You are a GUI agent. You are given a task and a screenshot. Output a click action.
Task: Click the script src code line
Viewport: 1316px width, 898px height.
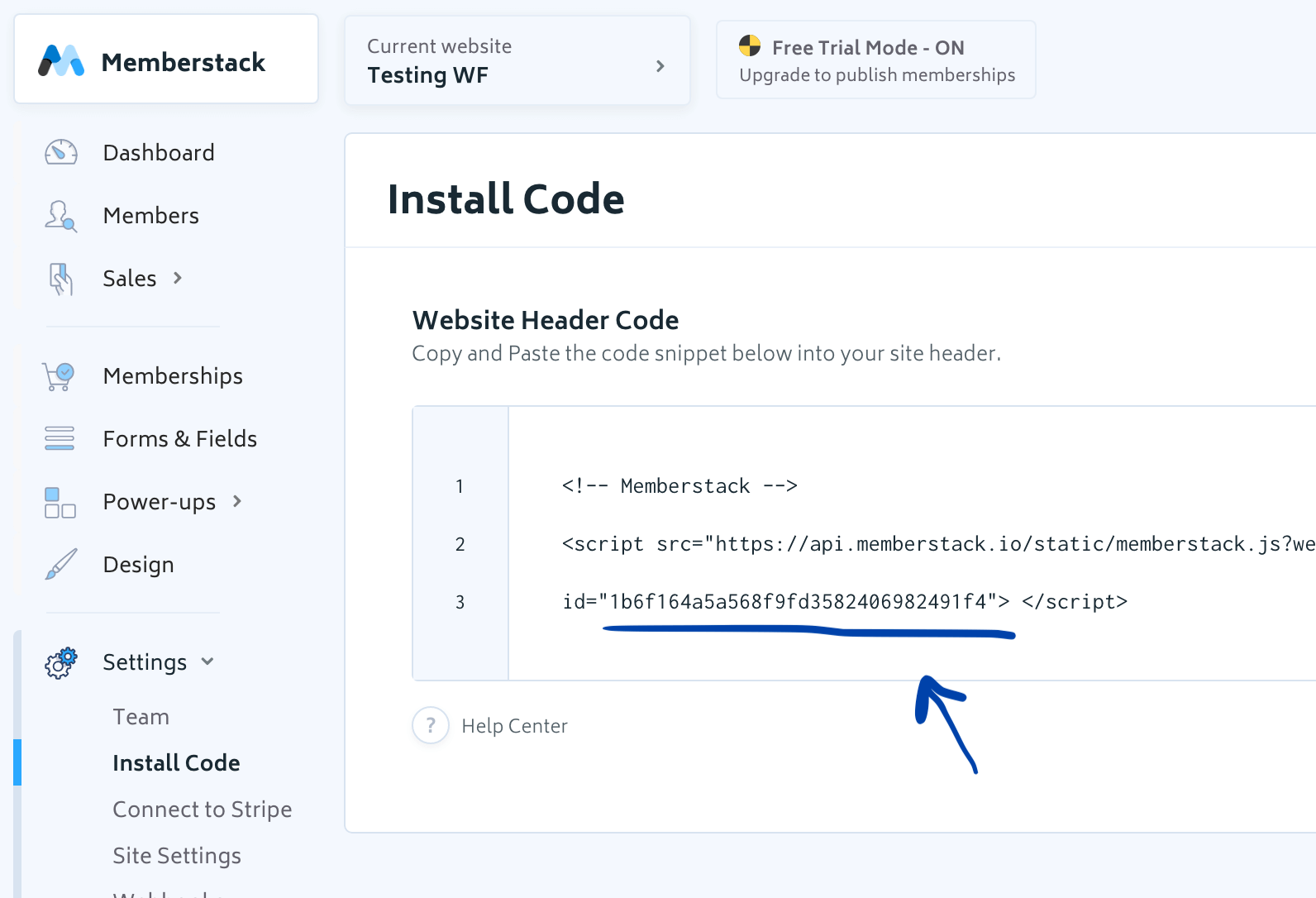coord(938,543)
